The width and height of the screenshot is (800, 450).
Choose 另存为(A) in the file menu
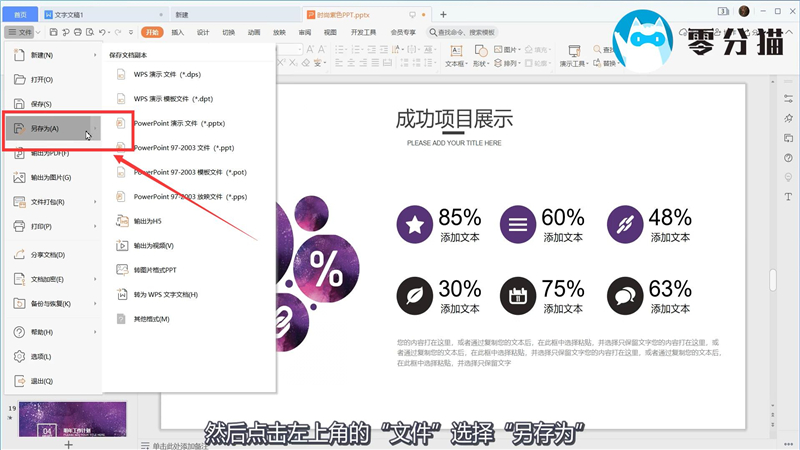[45, 128]
